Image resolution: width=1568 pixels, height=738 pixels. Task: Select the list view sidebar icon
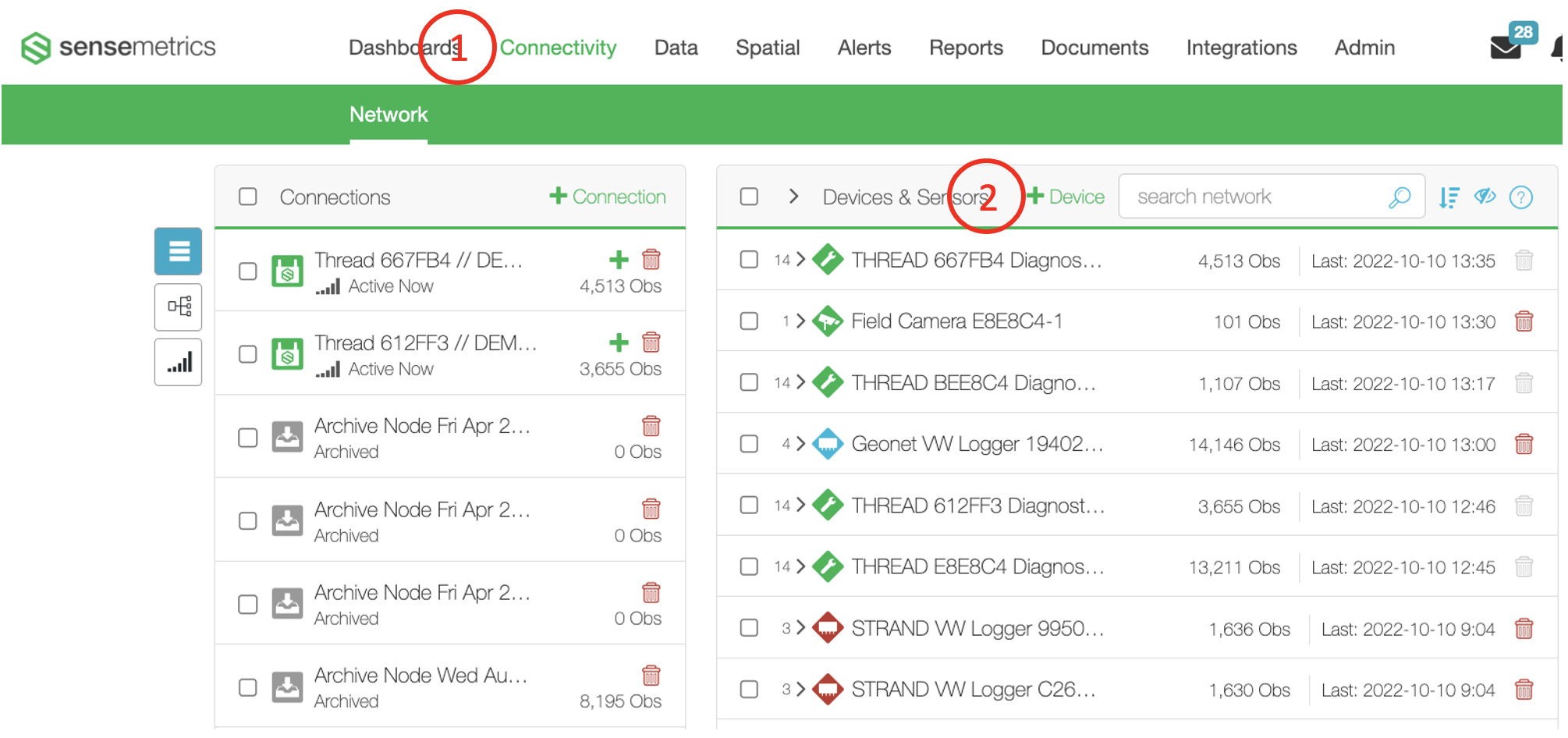178,251
